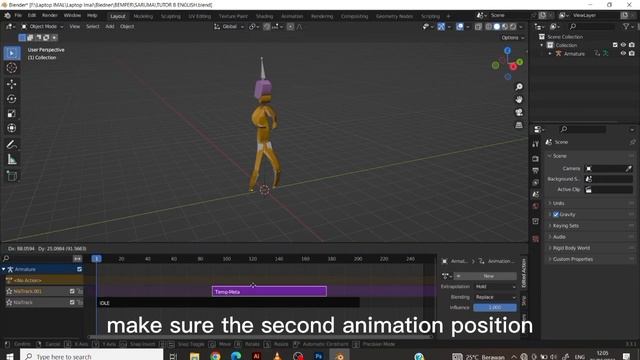Screen dimensions: 640x360
Task: Choose the Rotate tool
Action: point(11,99)
